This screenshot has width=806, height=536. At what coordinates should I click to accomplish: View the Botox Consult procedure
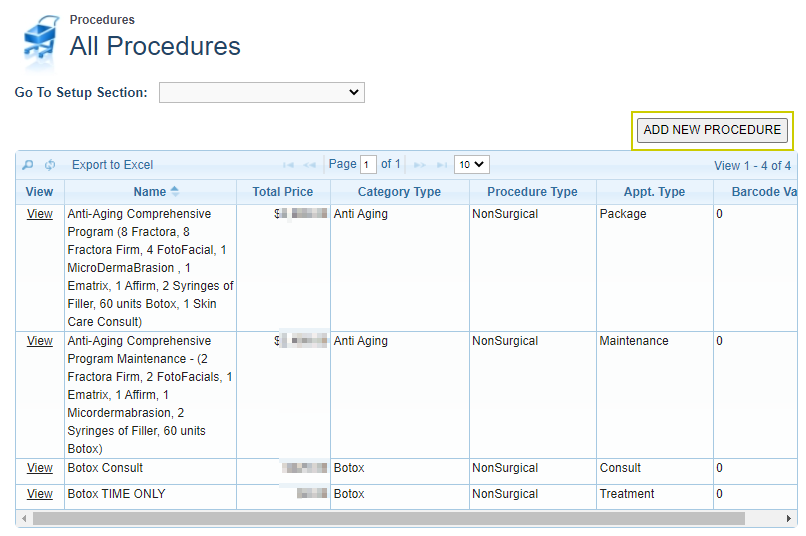40,468
